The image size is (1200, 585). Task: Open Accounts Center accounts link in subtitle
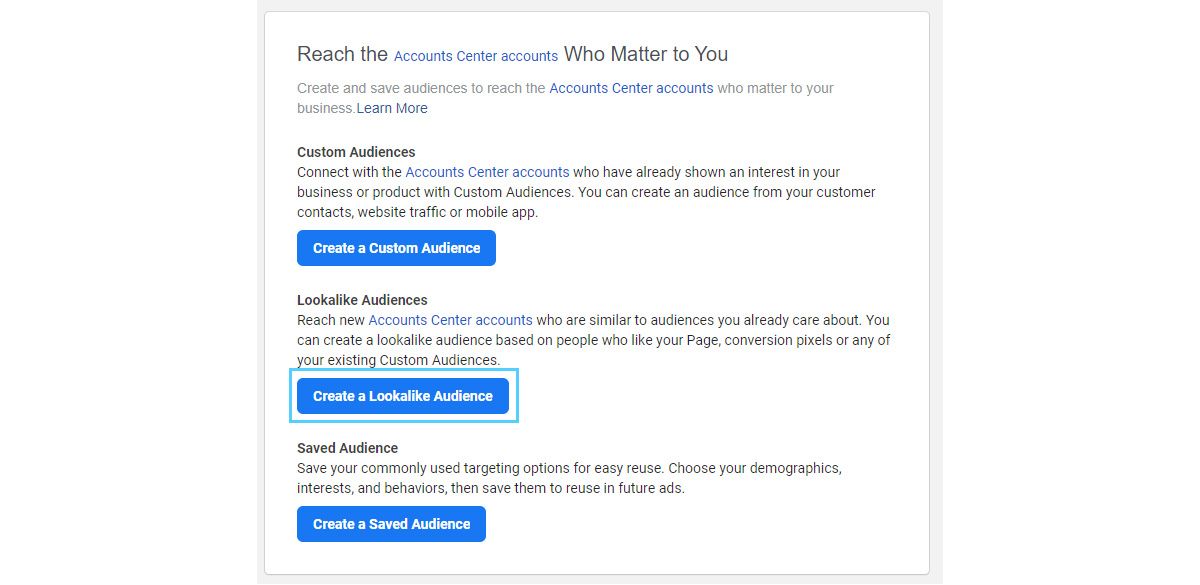[x=631, y=88]
